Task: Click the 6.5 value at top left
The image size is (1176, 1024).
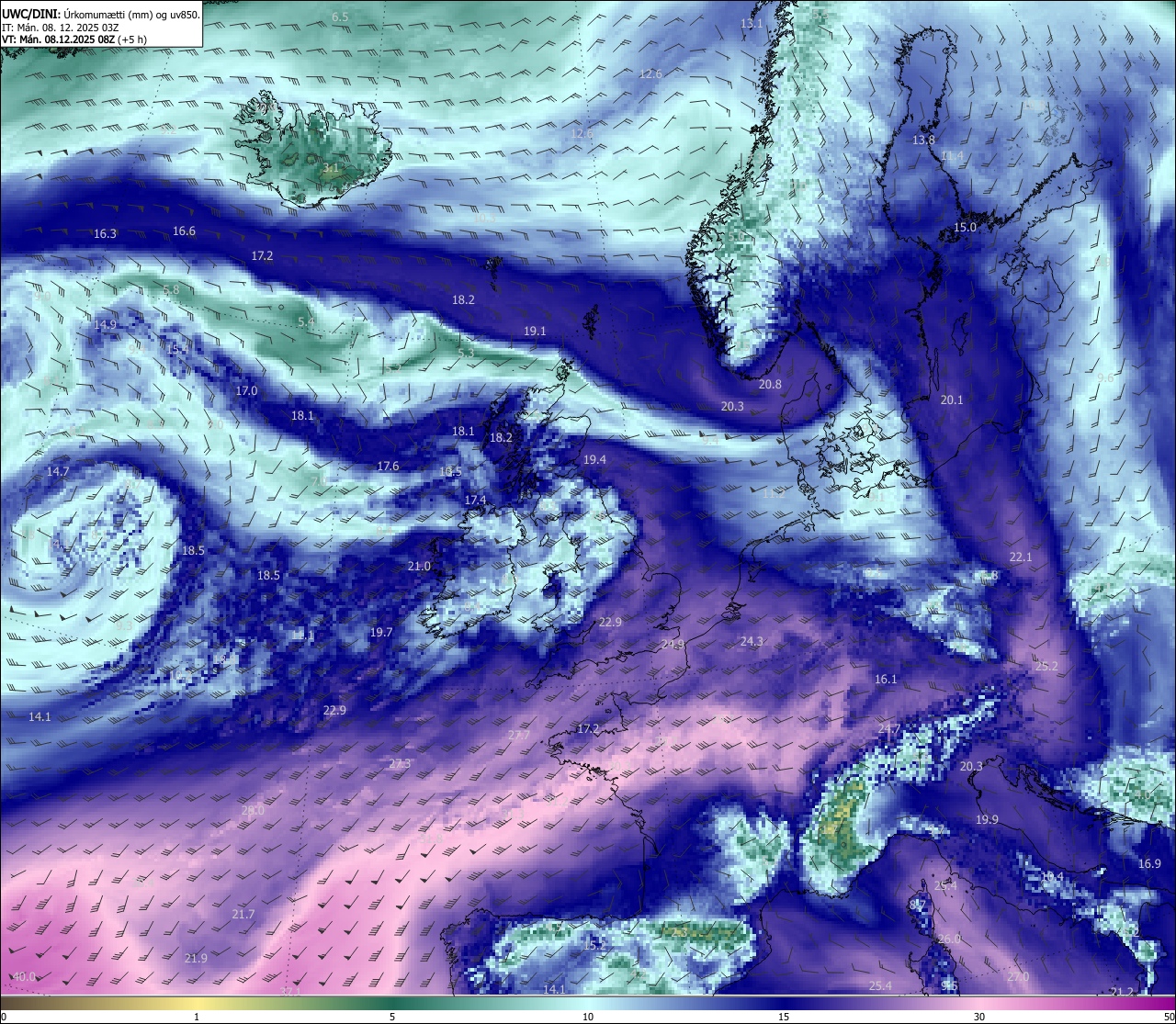Action: point(340,17)
